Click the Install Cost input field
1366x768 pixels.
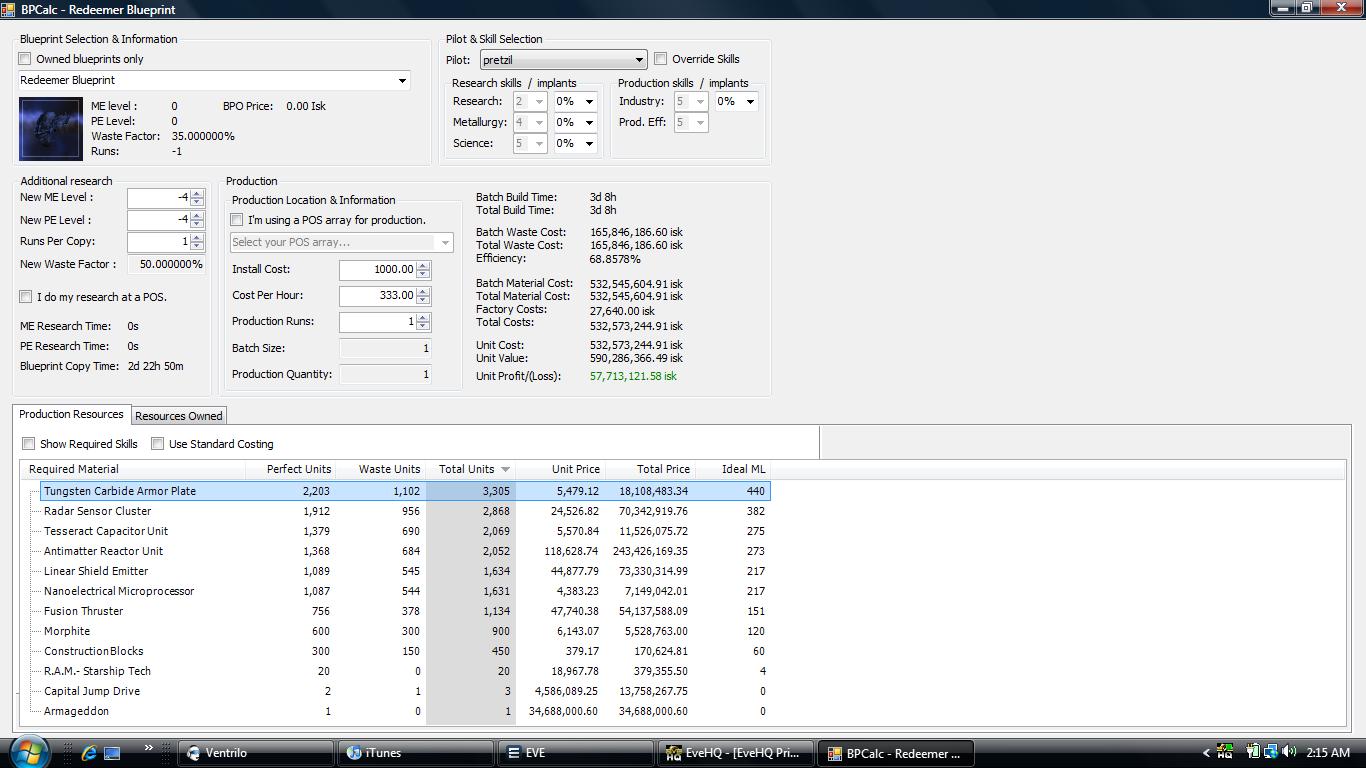coord(378,270)
